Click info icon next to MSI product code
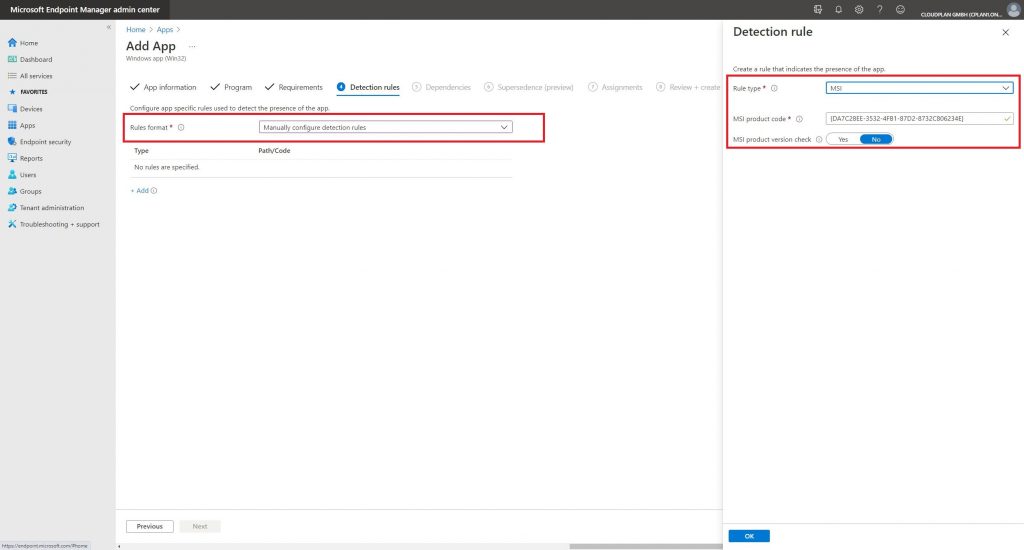 point(799,119)
